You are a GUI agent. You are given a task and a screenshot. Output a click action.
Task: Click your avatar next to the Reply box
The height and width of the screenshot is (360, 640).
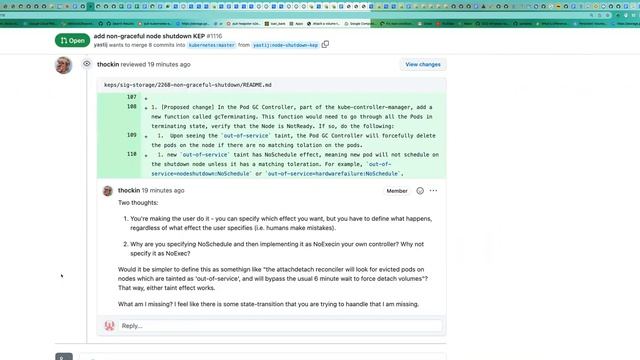click(109, 326)
